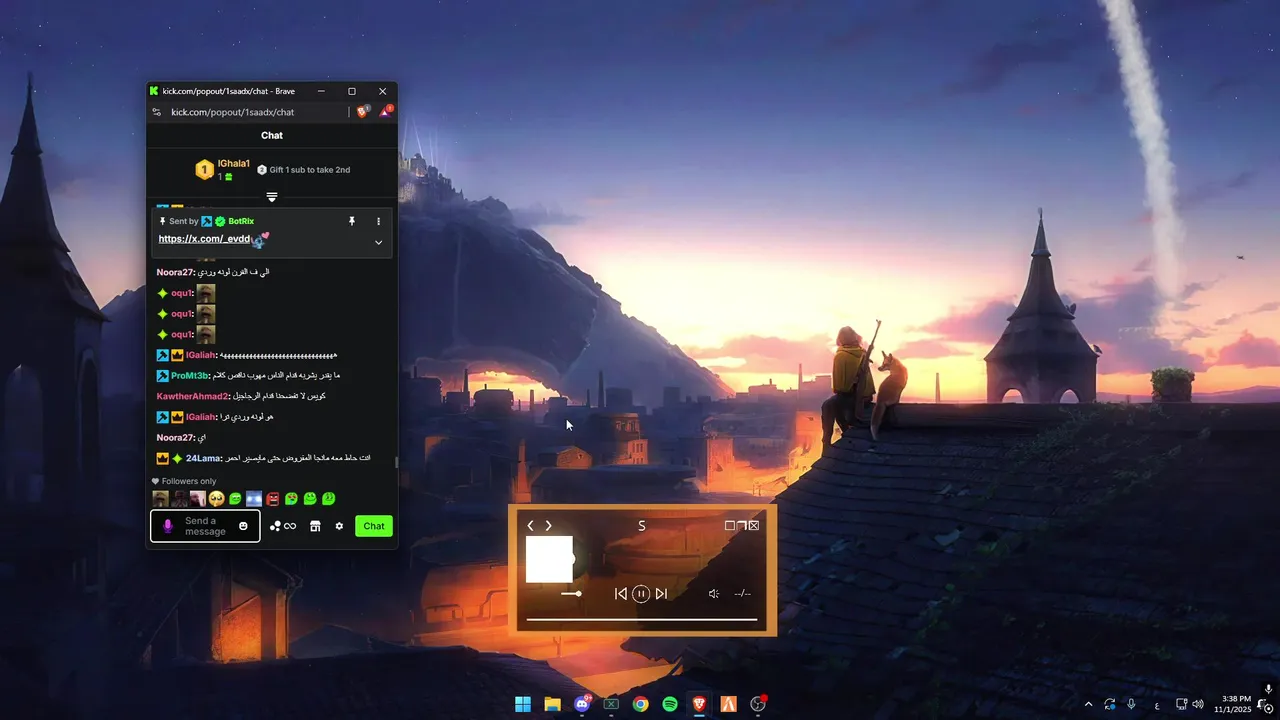Screen dimensions: 1280x720
Task: Close the music widget with X box icon
Action: point(754,525)
